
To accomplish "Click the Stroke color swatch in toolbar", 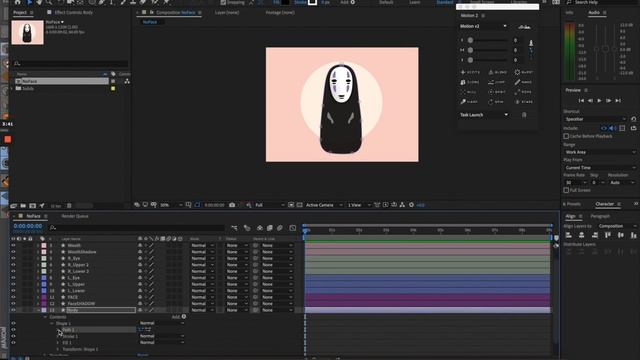I will (312, 2).
